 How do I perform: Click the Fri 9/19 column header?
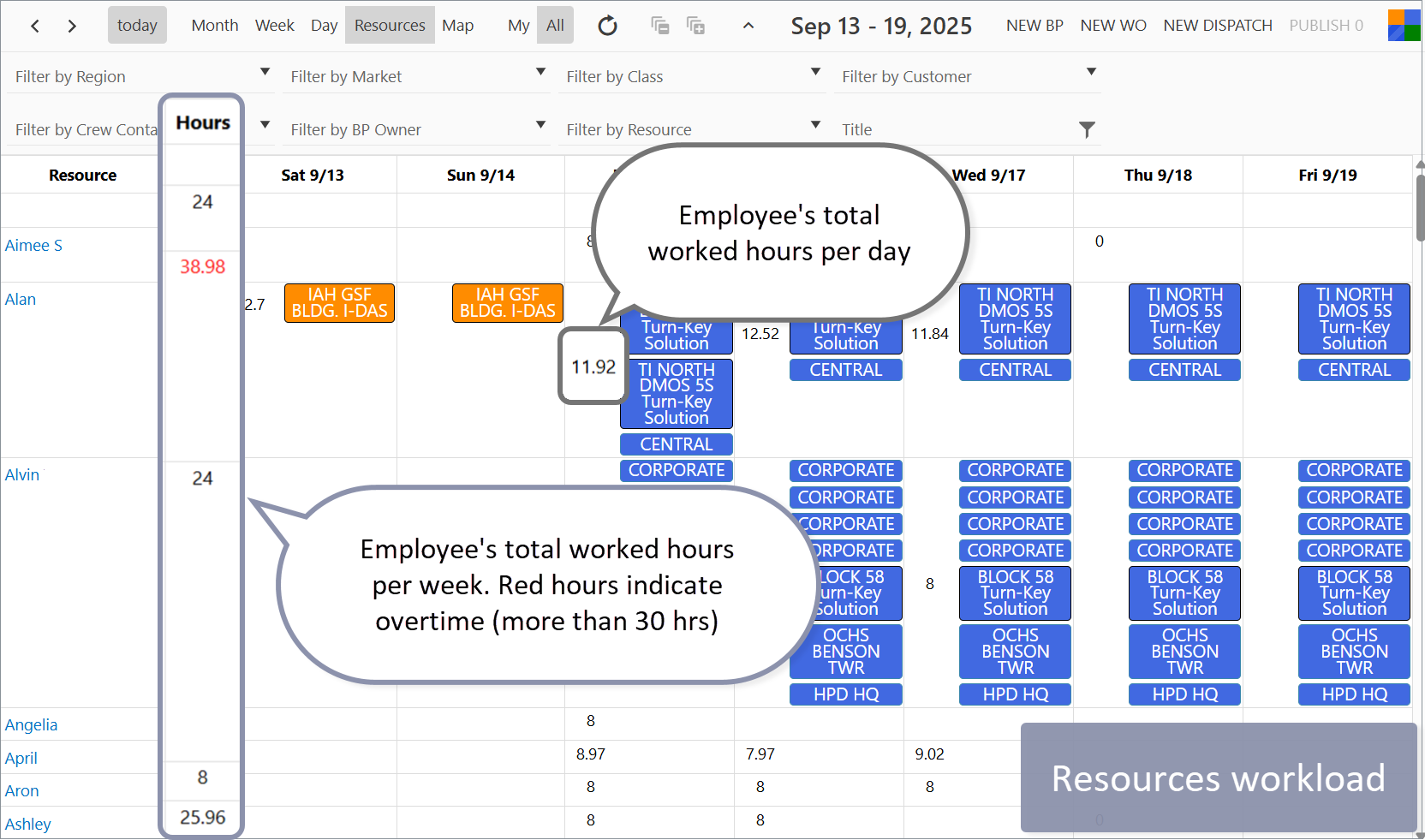point(1328,175)
